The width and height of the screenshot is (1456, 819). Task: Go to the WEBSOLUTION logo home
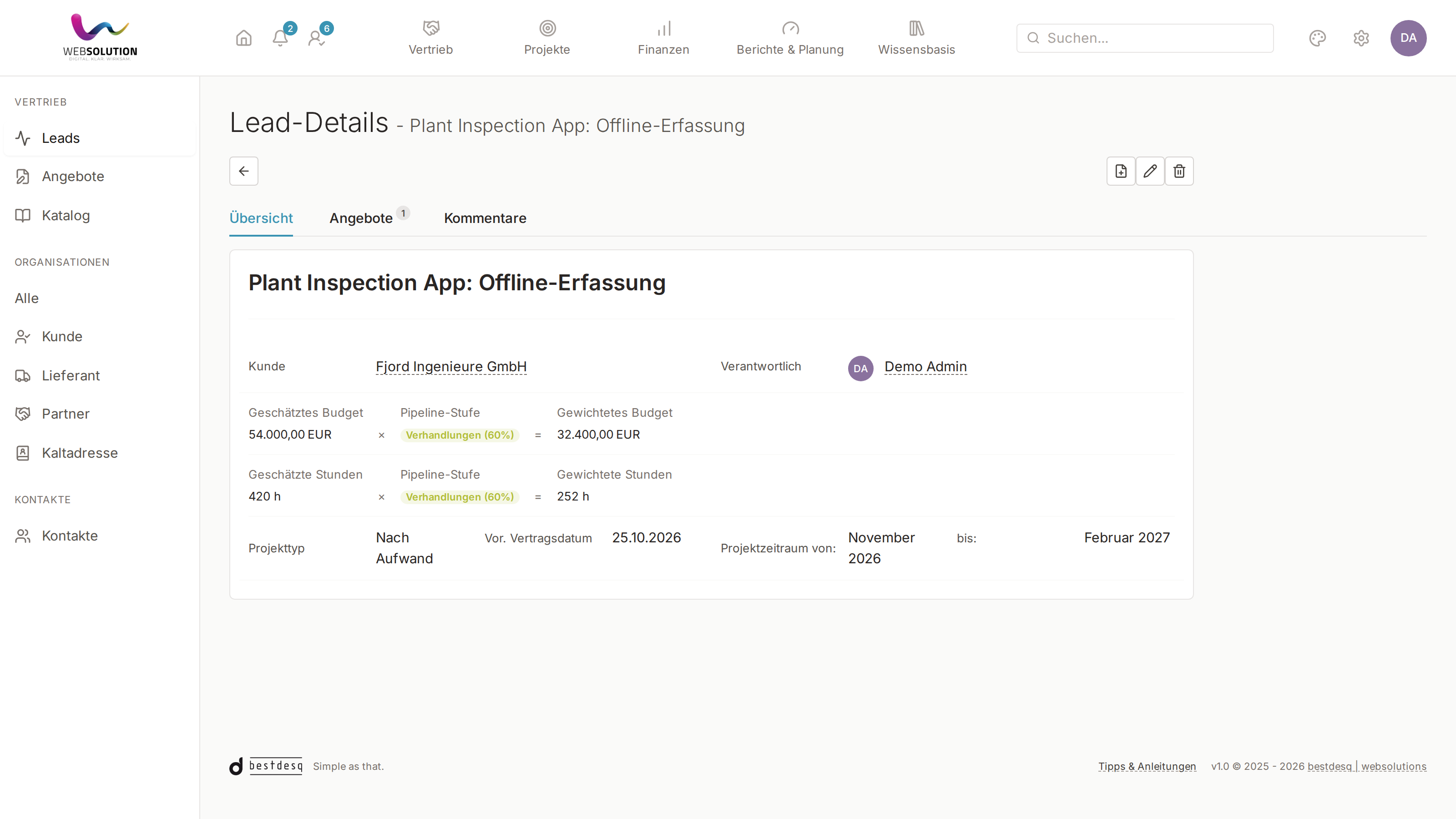point(100,37)
